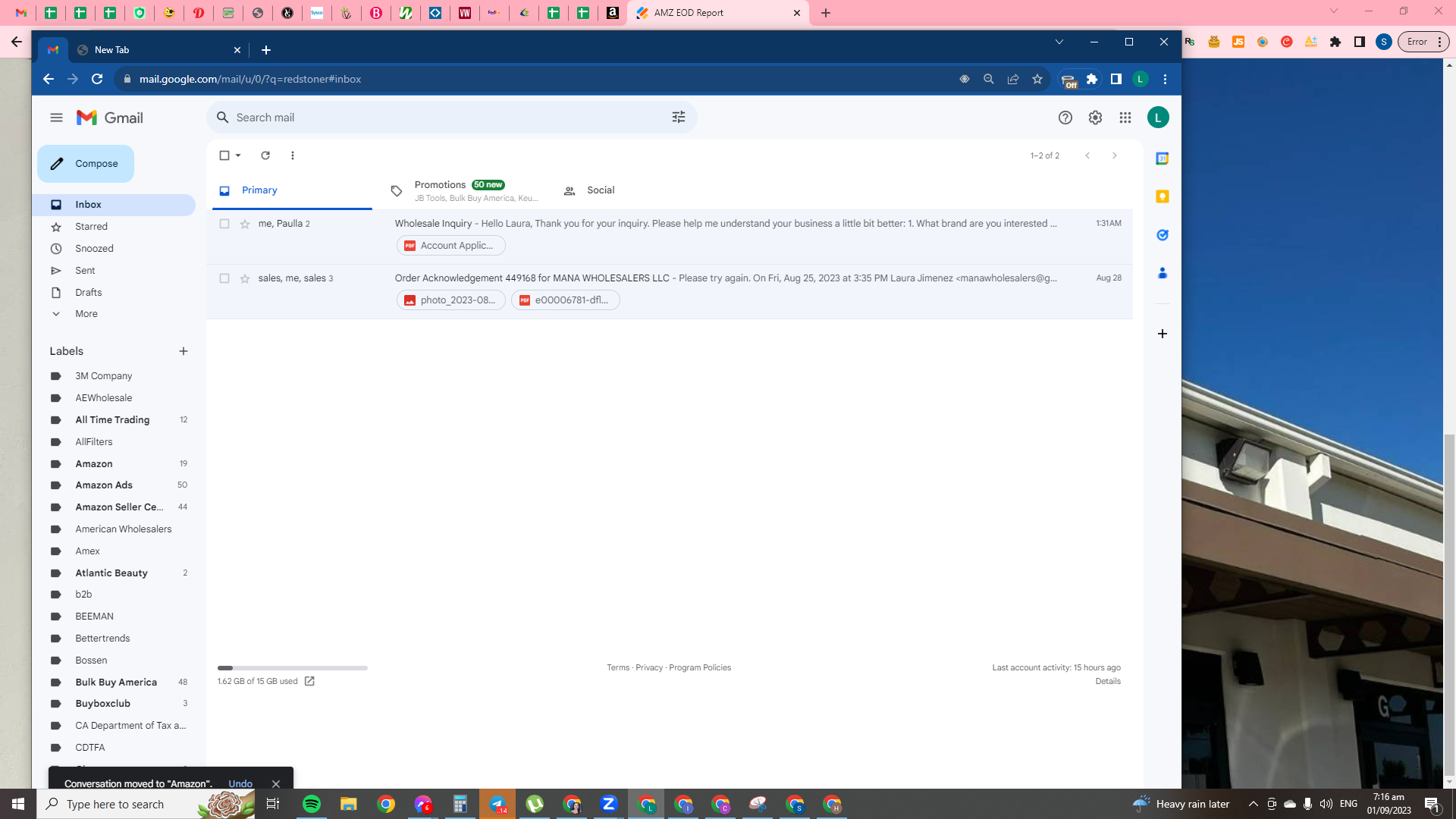Screen dimensions: 1456x819
Task: Open Gmail Support help icon
Action: click(x=1065, y=118)
